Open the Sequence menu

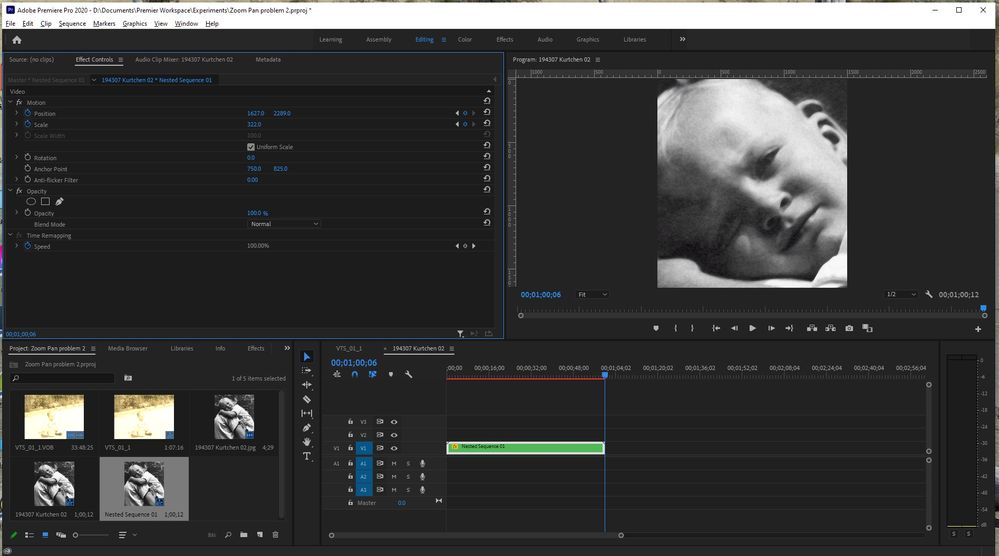(72, 23)
